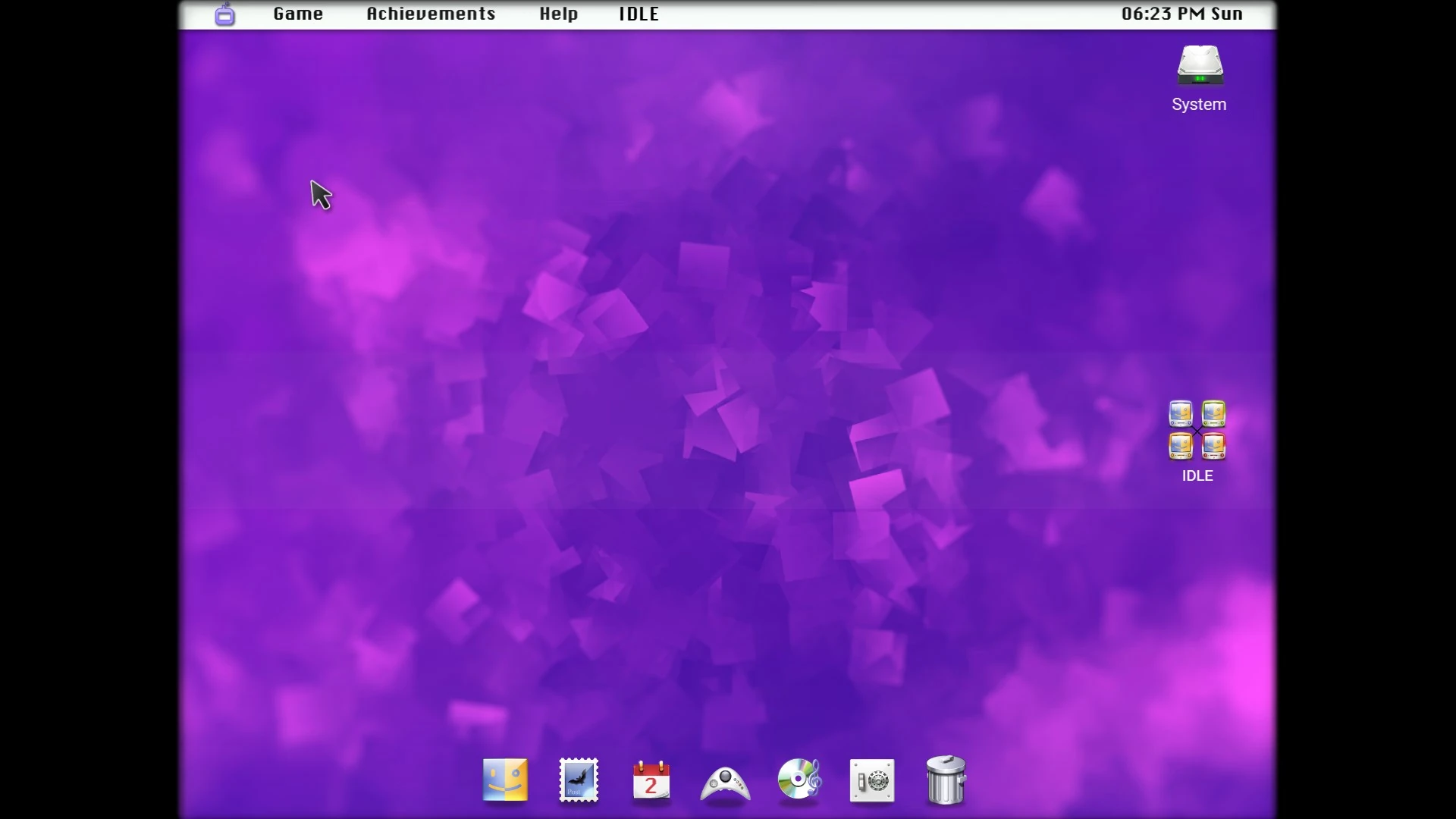Expand the IDLE menu in menu bar
1456x819 pixels.
(x=639, y=14)
